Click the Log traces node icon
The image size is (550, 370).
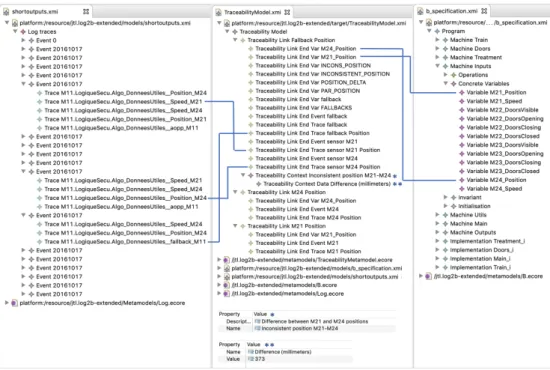(23, 32)
